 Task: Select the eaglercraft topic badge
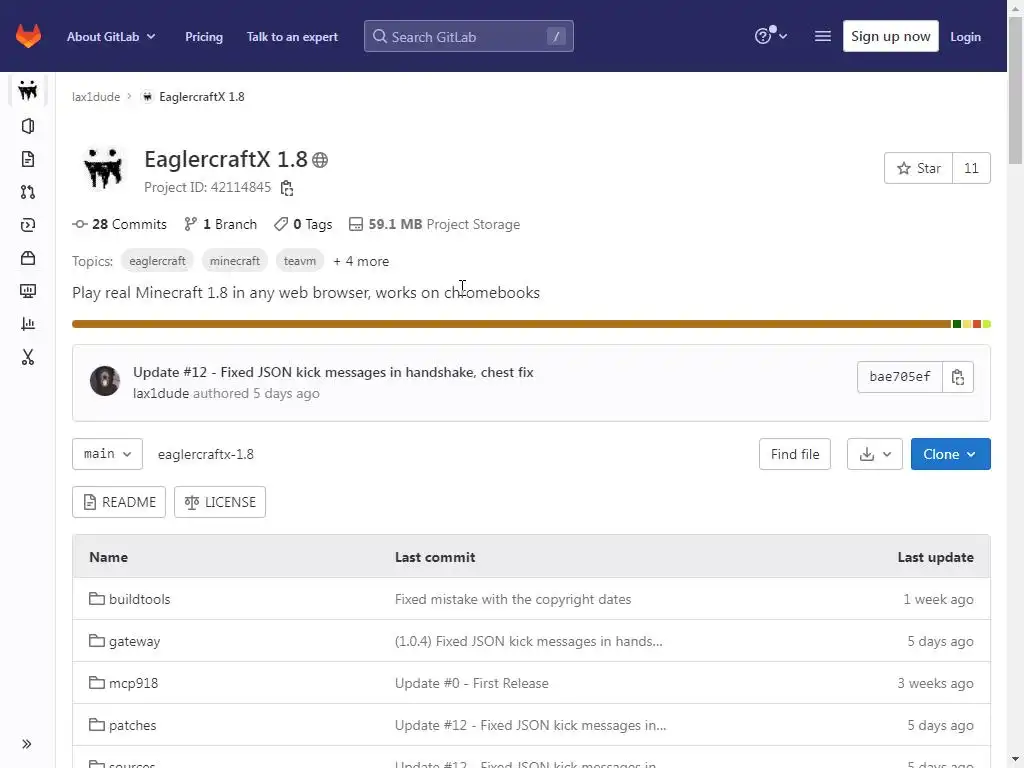[157, 261]
